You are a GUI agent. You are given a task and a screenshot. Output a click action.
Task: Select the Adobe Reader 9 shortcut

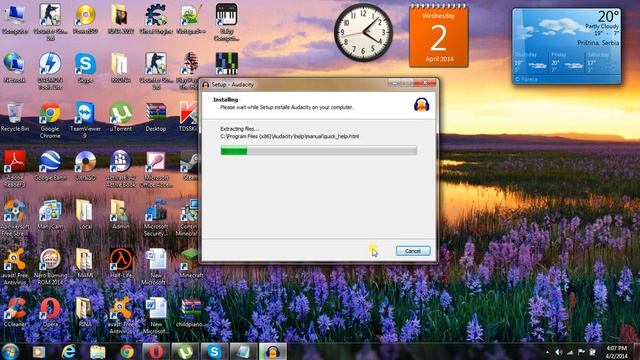click(15, 169)
